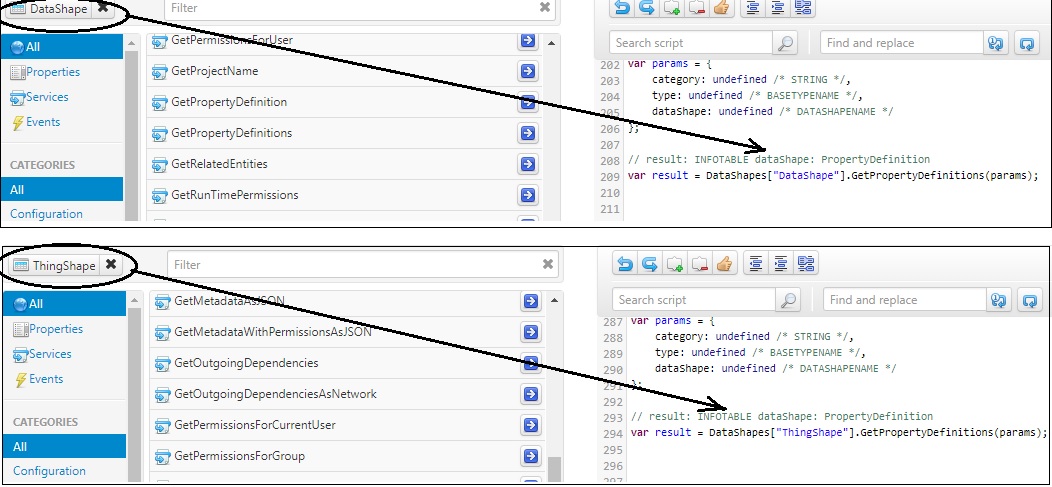Viewport: 1052px width, 487px height.
Task: Insert arrow for GetProjectName service
Action: [528, 70]
